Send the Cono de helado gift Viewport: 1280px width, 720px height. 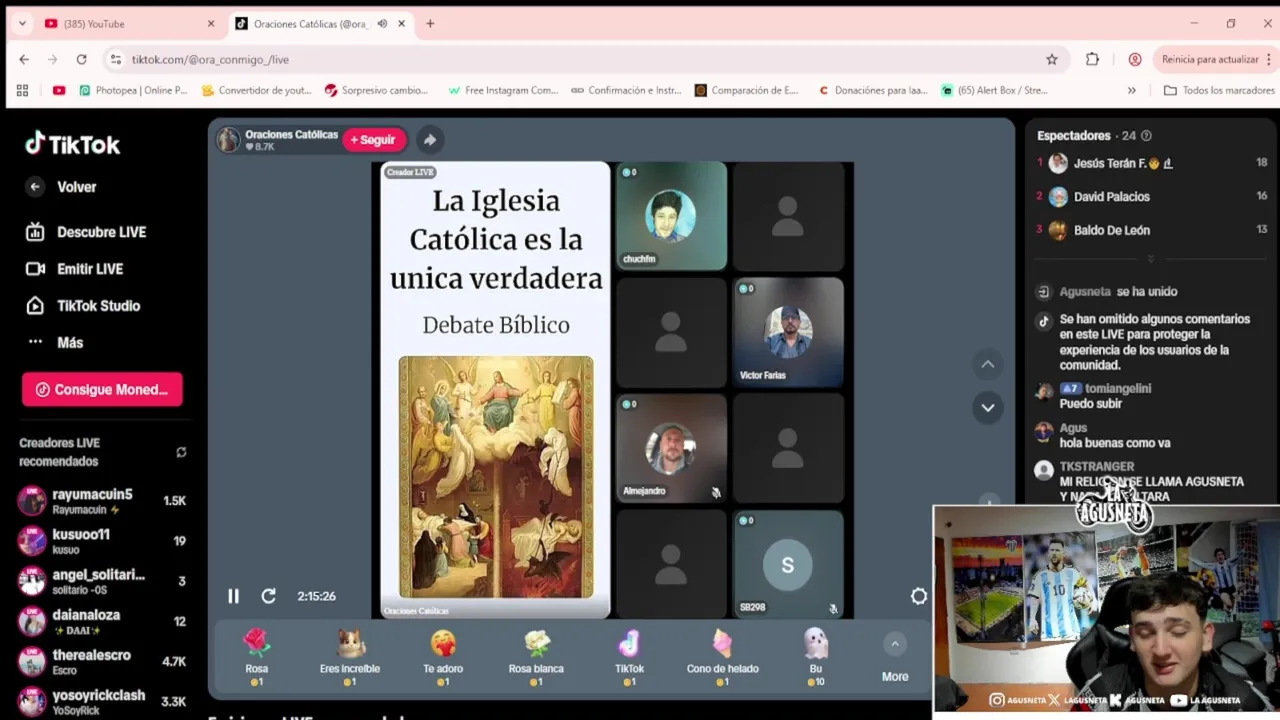pyautogui.click(x=722, y=657)
